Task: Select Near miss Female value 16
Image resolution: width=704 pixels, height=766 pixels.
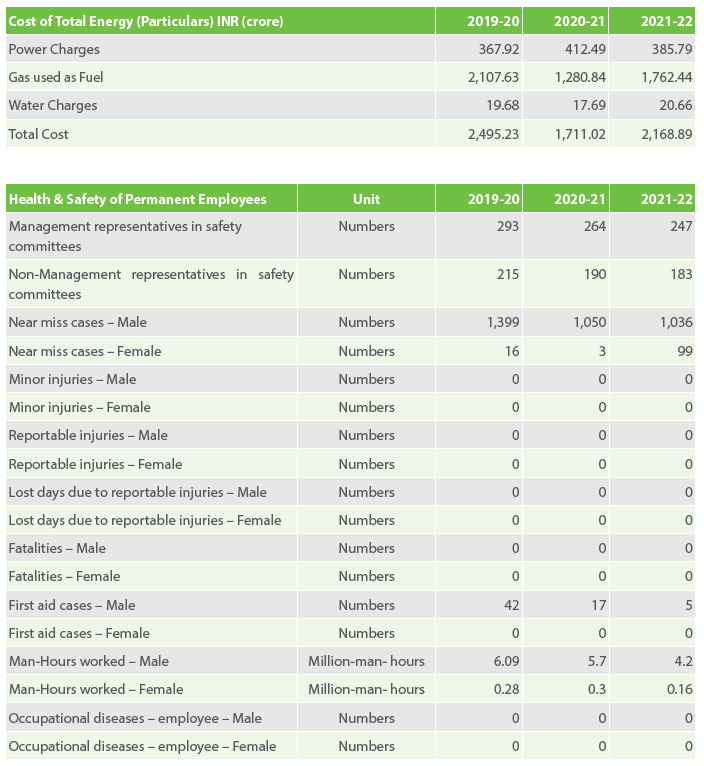Action: pos(512,351)
